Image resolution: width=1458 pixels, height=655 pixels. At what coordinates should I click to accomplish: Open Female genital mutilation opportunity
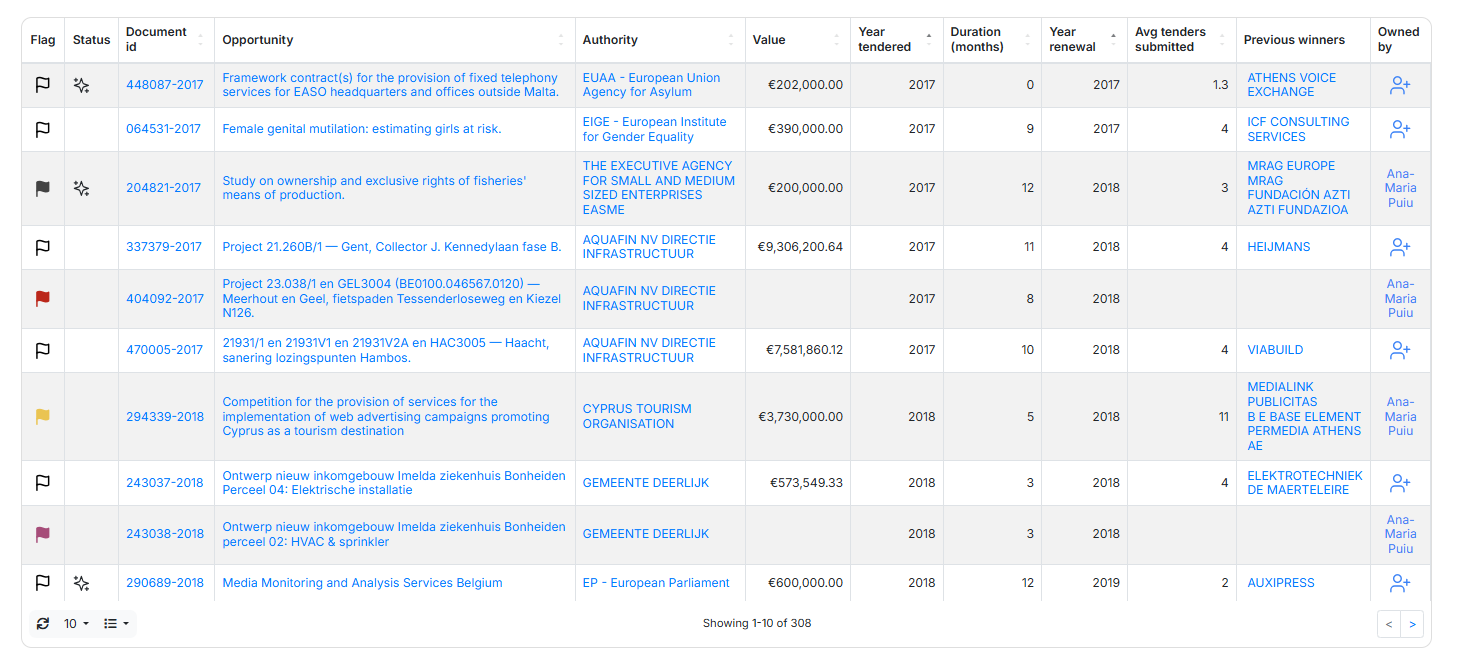[x=362, y=129]
